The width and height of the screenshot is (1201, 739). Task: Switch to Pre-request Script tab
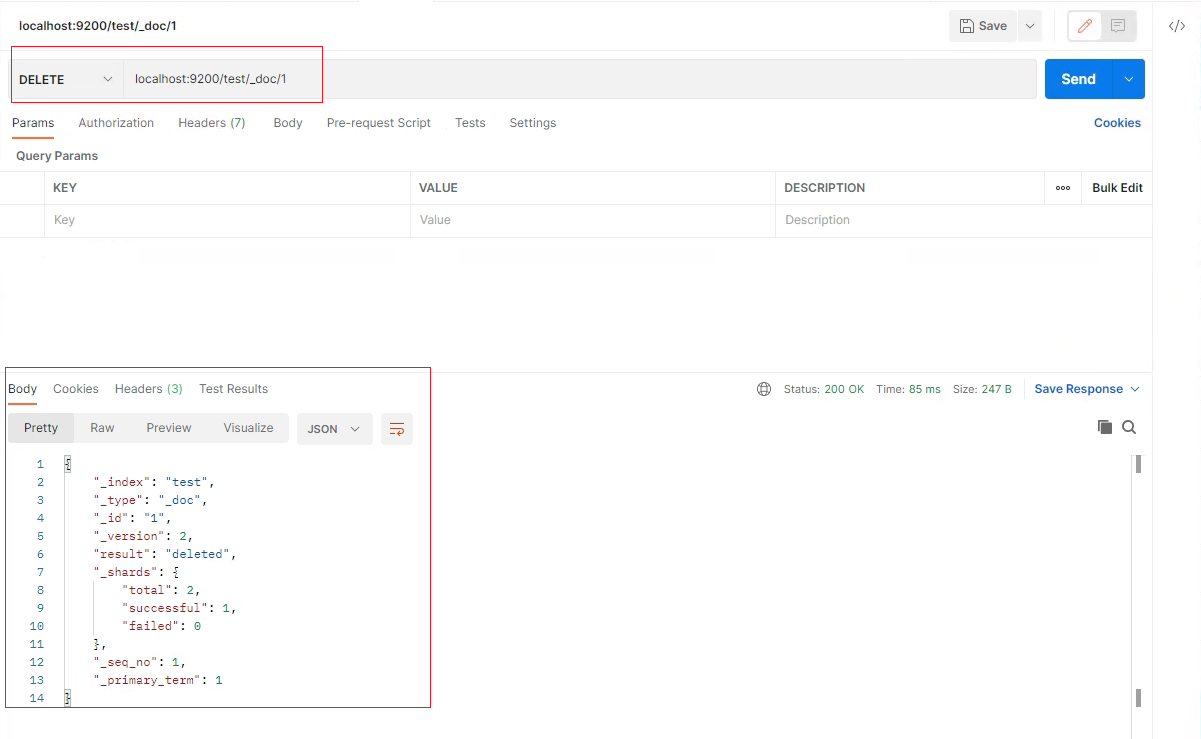click(x=379, y=123)
